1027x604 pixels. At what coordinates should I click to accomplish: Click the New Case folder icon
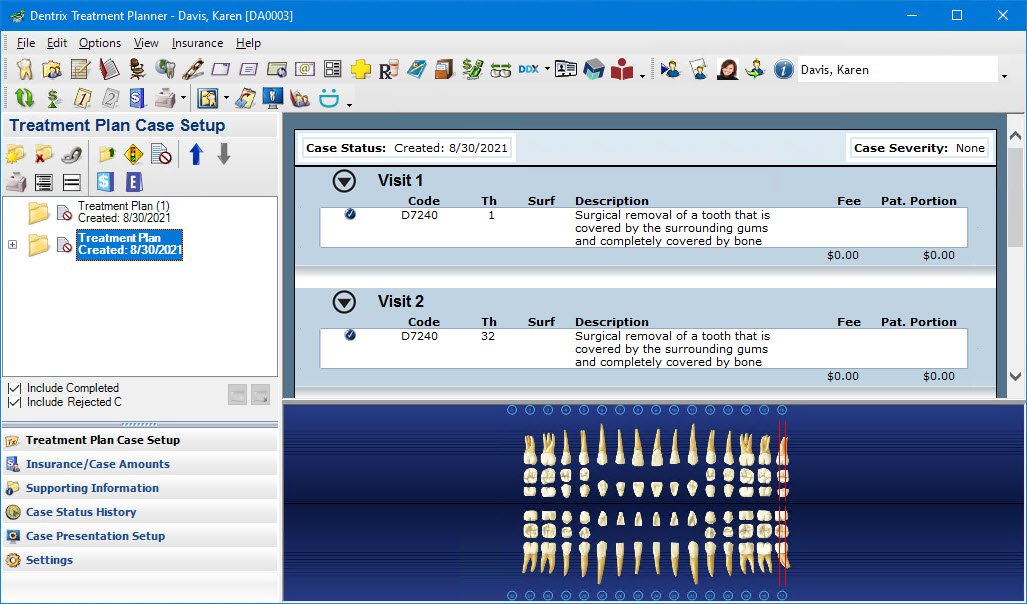pos(16,154)
